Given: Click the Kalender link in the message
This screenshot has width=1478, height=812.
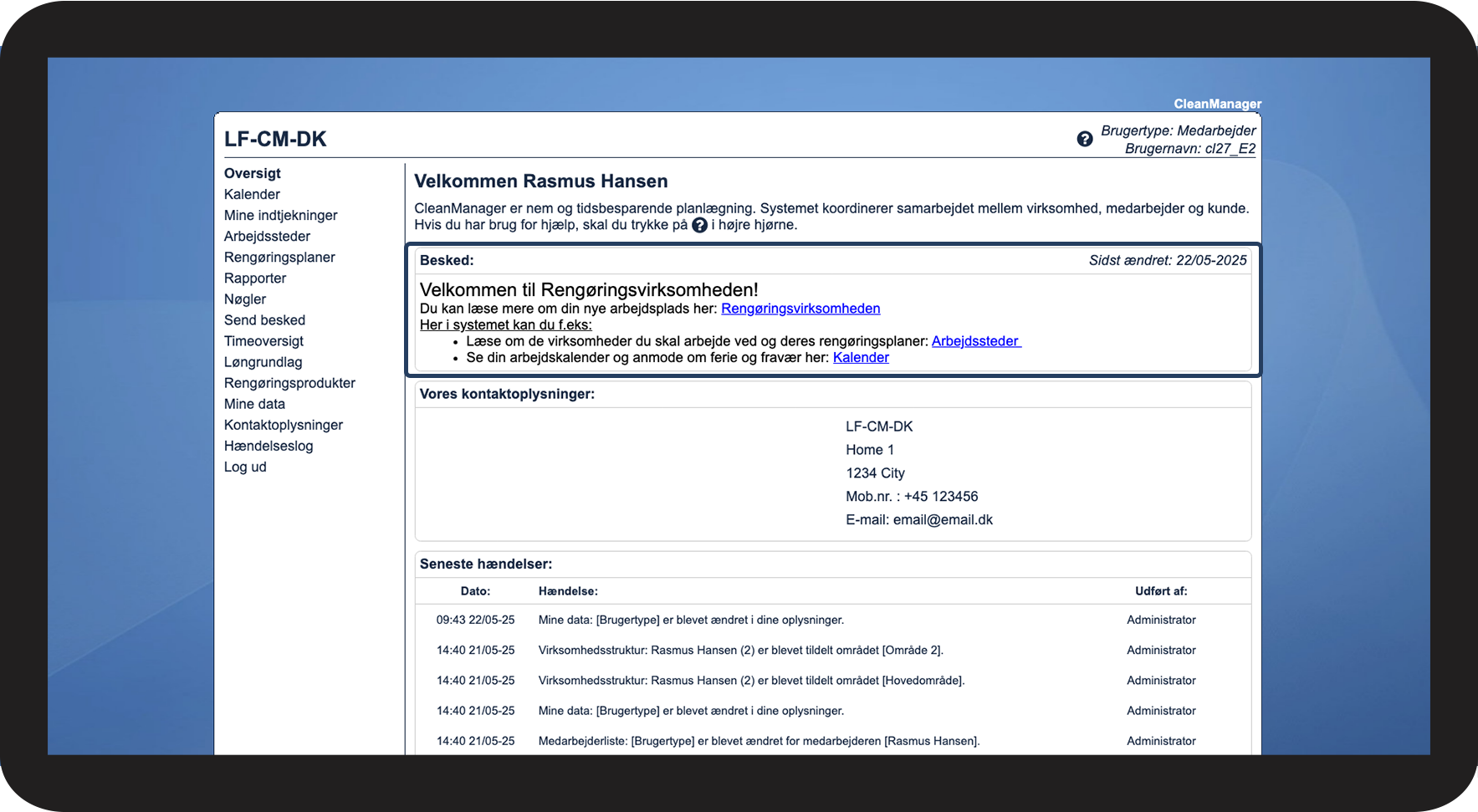Looking at the screenshot, I should click(x=861, y=357).
